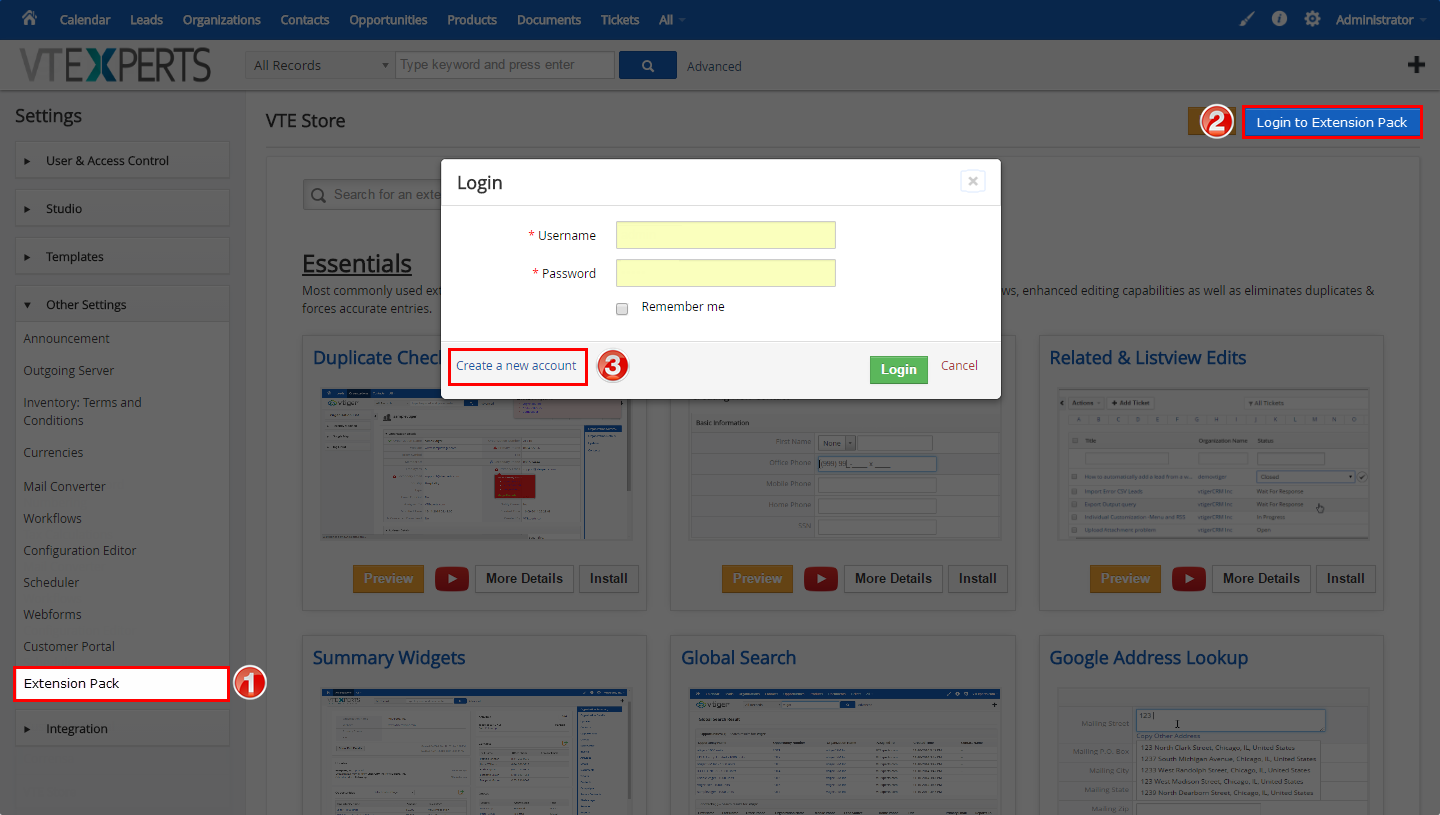The image size is (1440, 815).
Task: Open the Products menu
Action: click(472, 19)
